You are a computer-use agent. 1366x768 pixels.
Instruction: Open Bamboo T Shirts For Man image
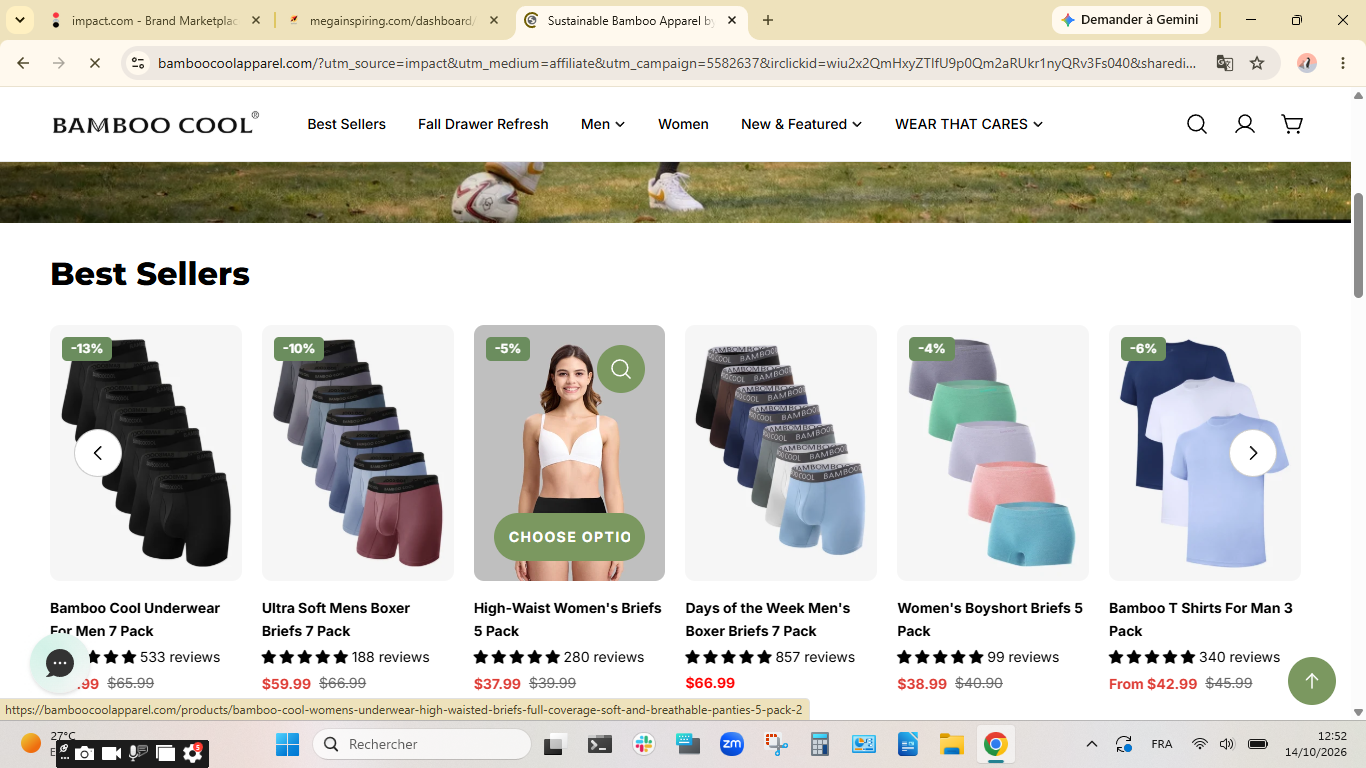[x=1205, y=453]
